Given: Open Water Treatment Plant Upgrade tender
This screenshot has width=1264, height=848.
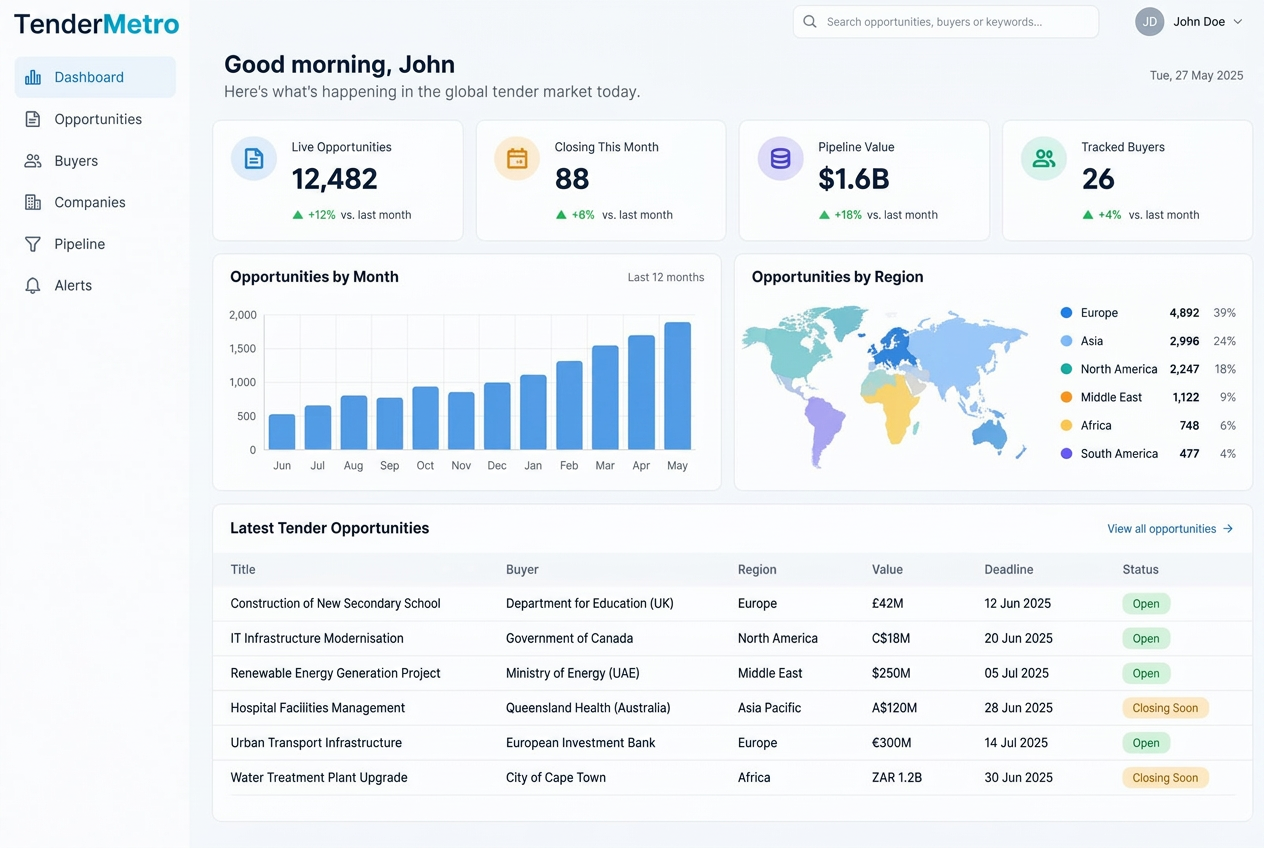Looking at the screenshot, I should 319,778.
